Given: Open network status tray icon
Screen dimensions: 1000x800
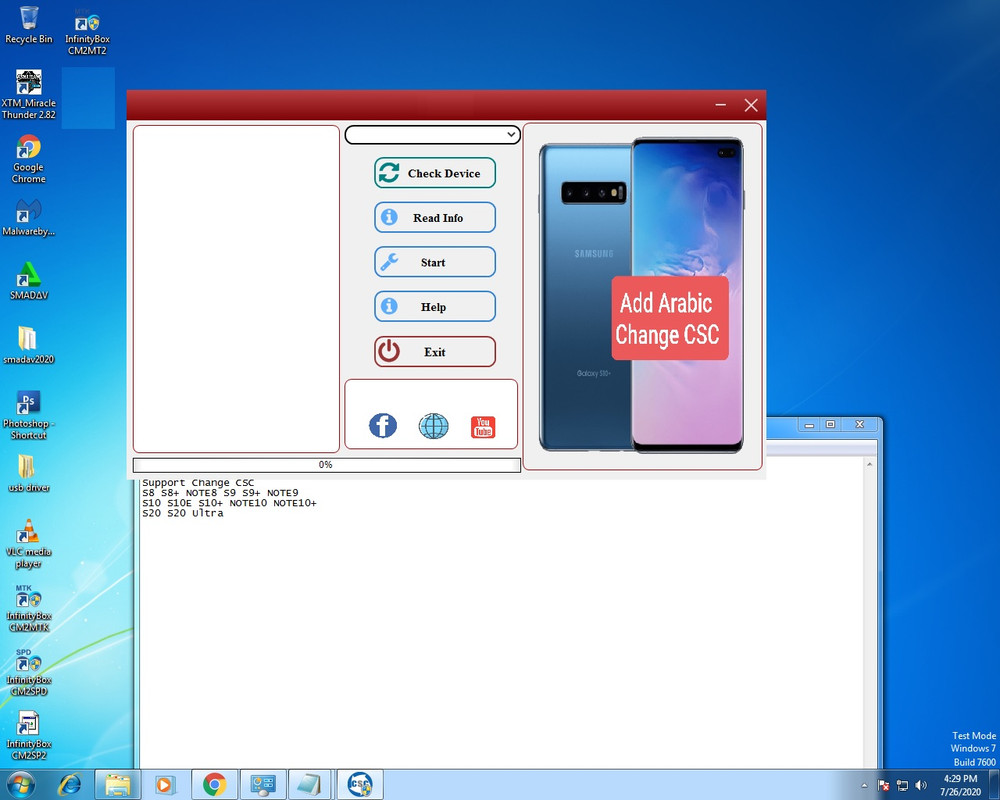Looking at the screenshot, I should (x=902, y=785).
